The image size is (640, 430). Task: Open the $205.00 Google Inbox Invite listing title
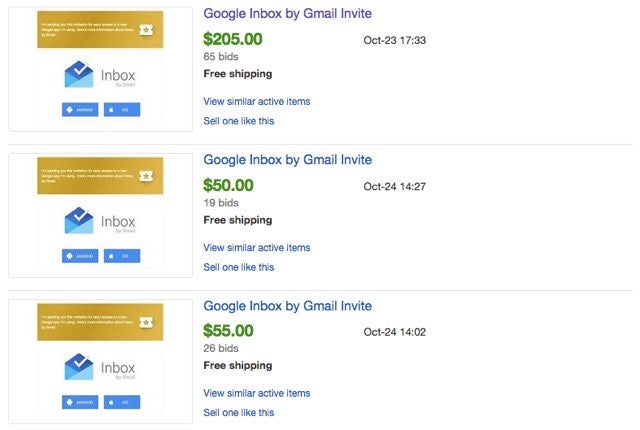(287, 13)
